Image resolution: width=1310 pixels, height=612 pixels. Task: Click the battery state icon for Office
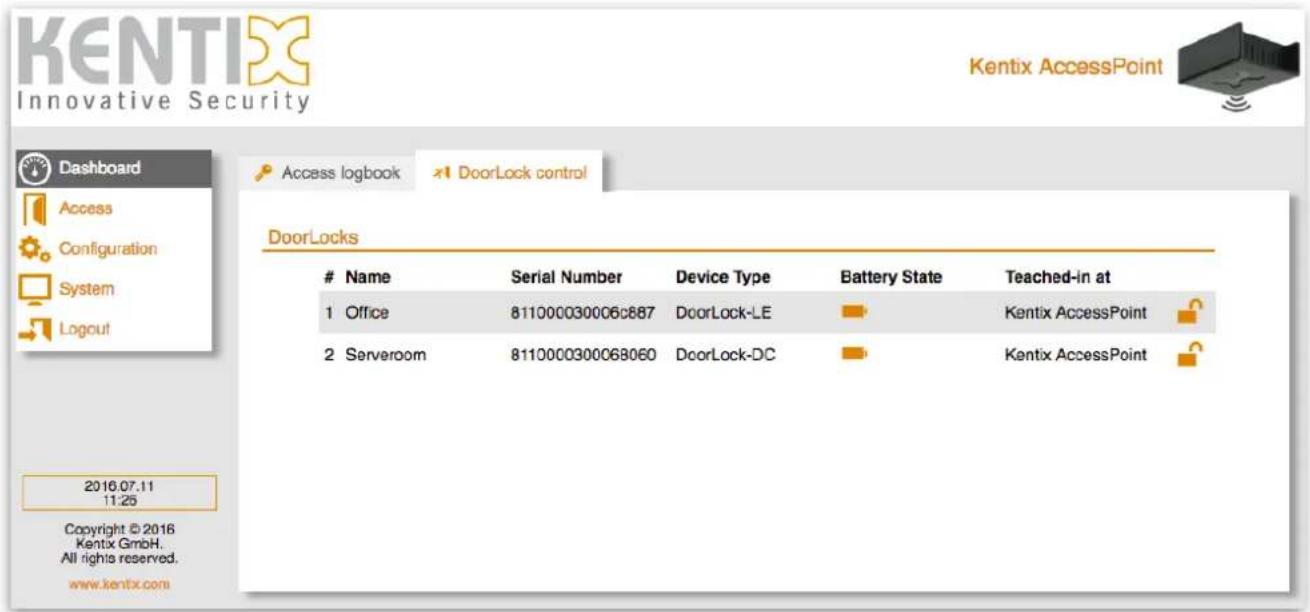pos(854,312)
